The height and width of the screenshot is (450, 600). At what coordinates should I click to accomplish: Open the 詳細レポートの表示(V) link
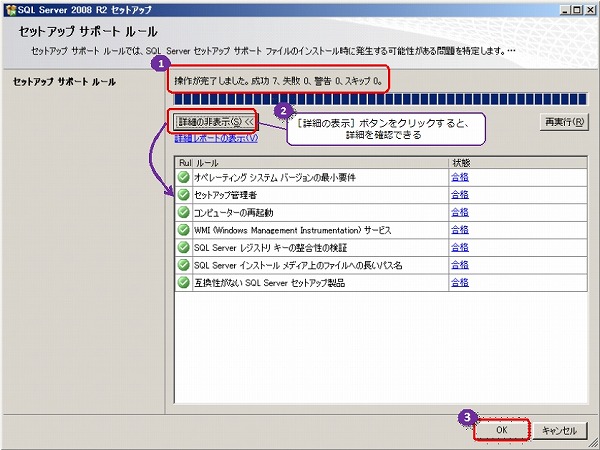click(x=216, y=138)
